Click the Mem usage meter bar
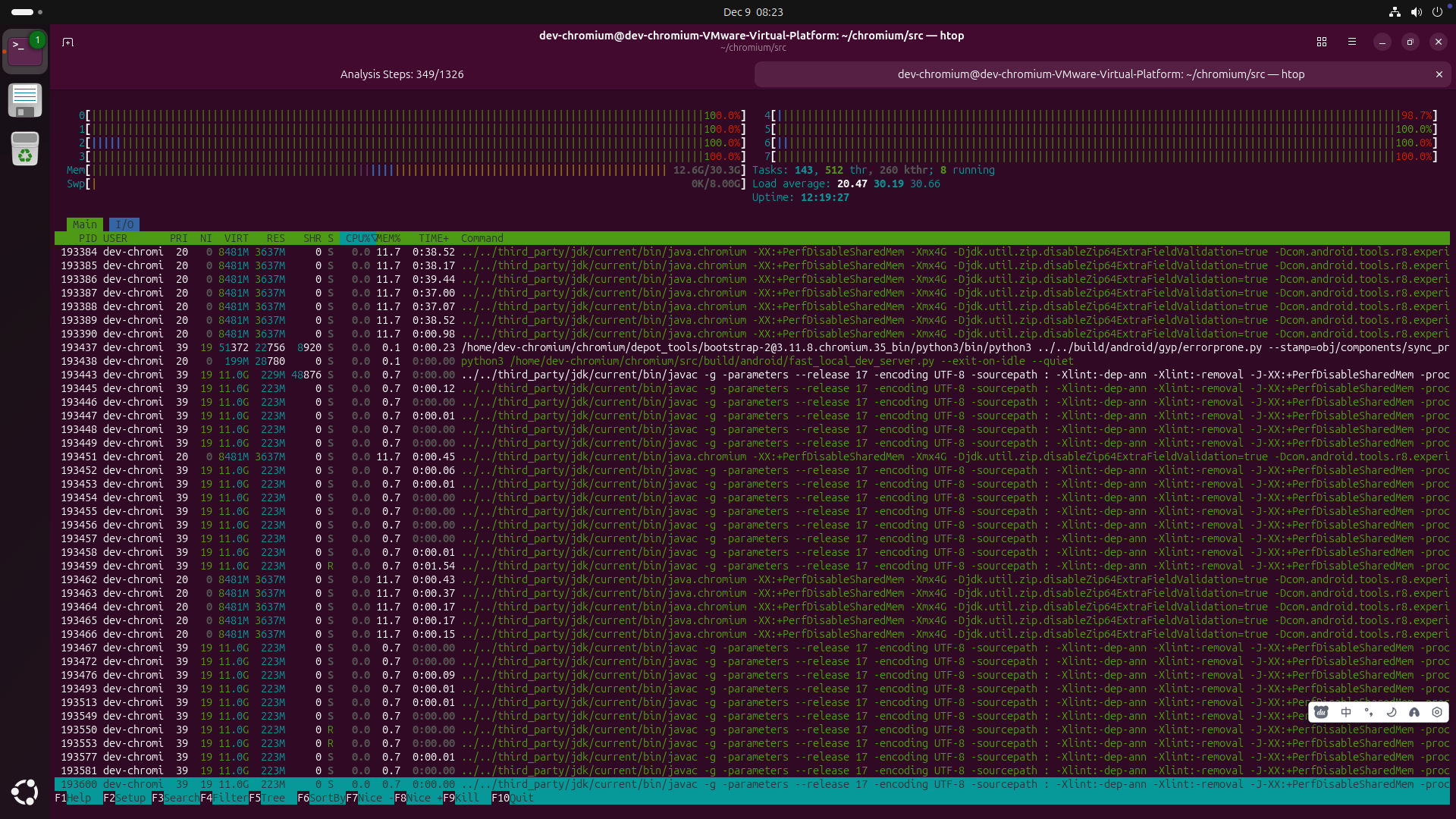 (379, 170)
